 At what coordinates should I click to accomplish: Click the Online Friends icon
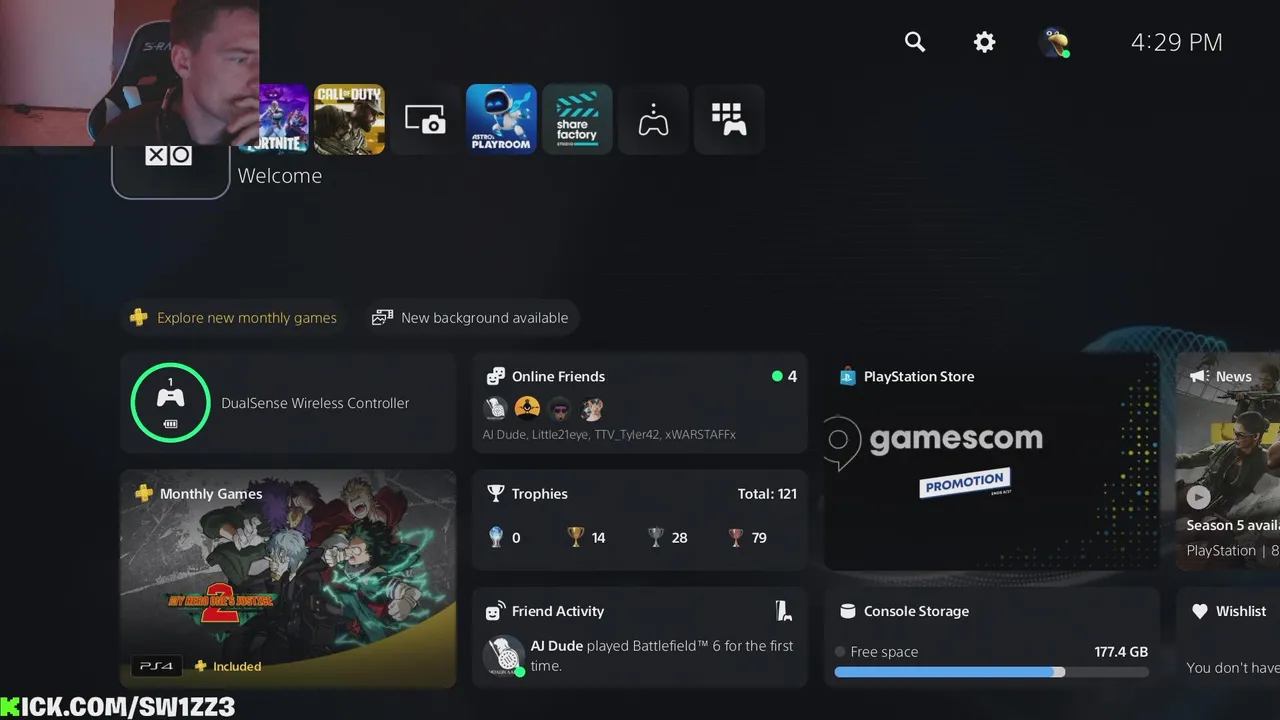[x=495, y=377]
